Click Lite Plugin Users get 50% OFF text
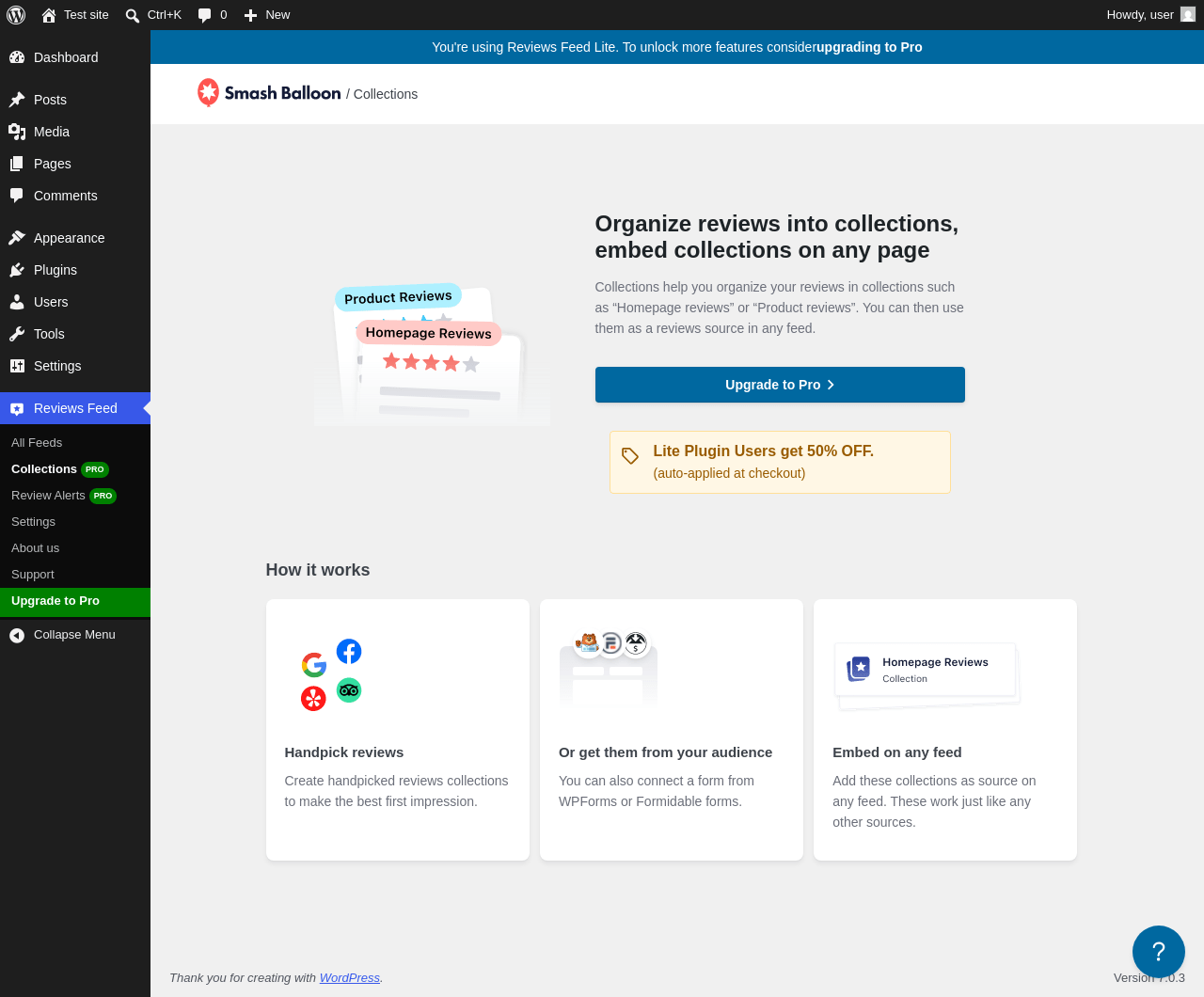Viewport: 1204px width, 997px height. (x=764, y=451)
